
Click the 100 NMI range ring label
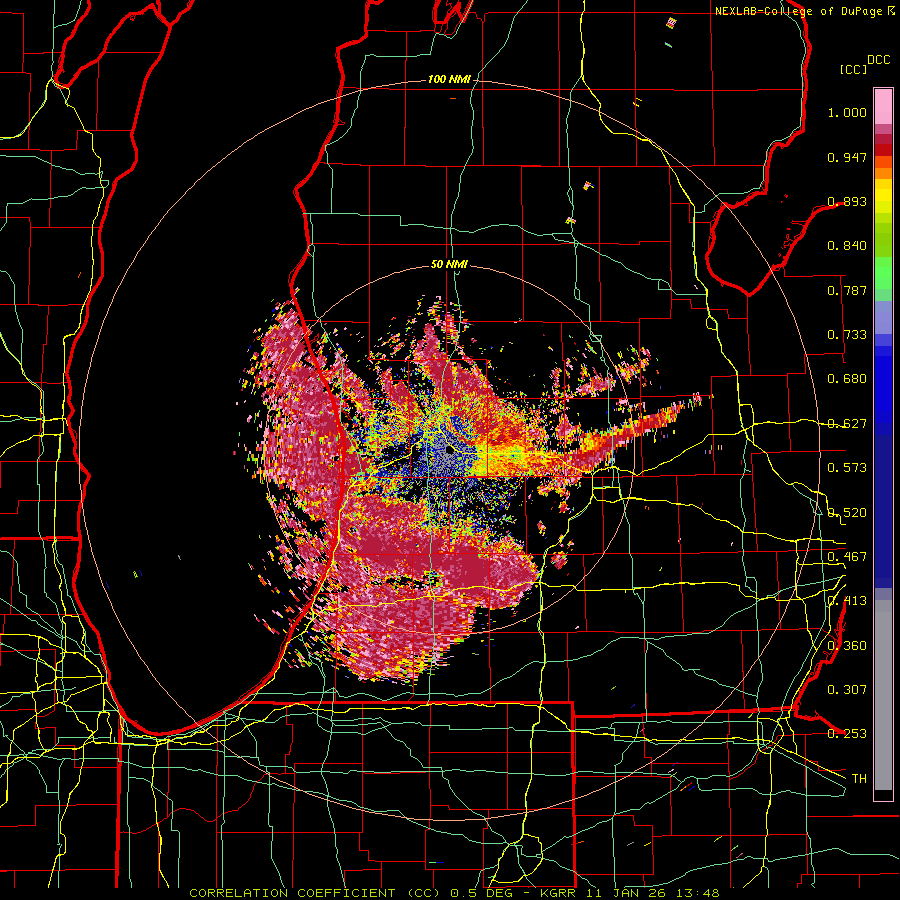[x=449, y=79]
